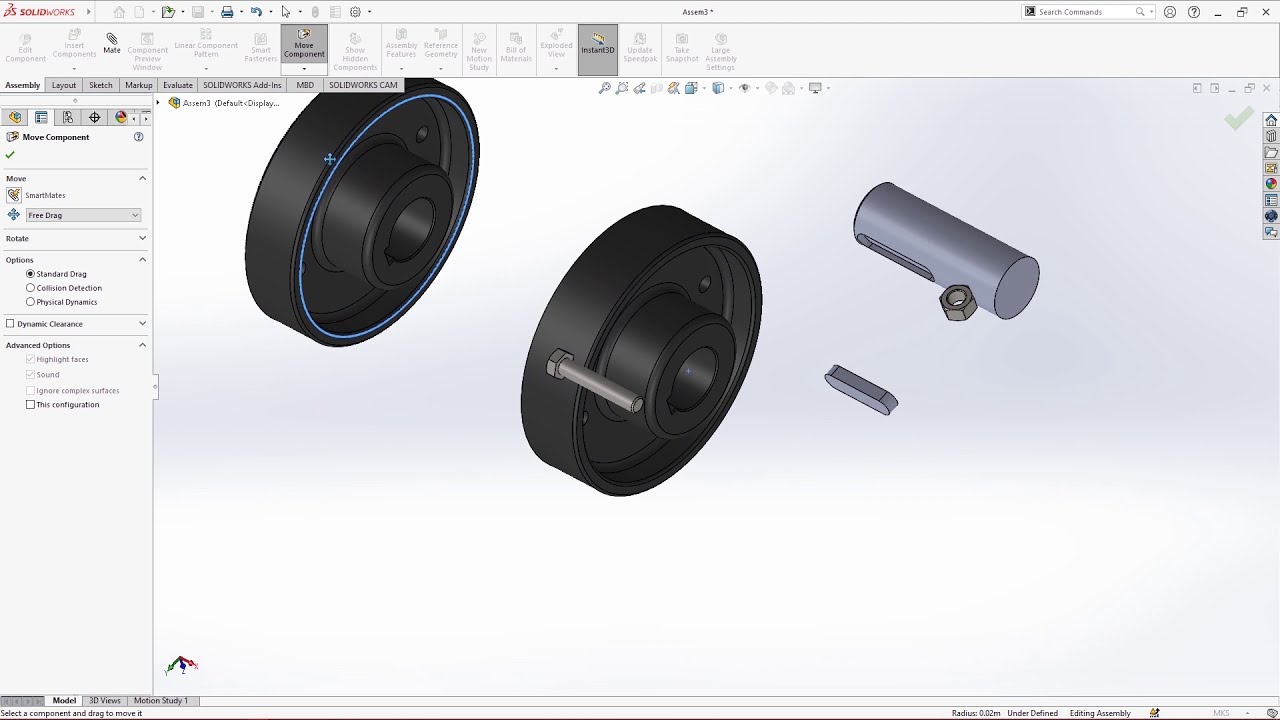Click the help icon in Move Component panel
This screenshot has width=1280, height=720.
pyautogui.click(x=139, y=137)
